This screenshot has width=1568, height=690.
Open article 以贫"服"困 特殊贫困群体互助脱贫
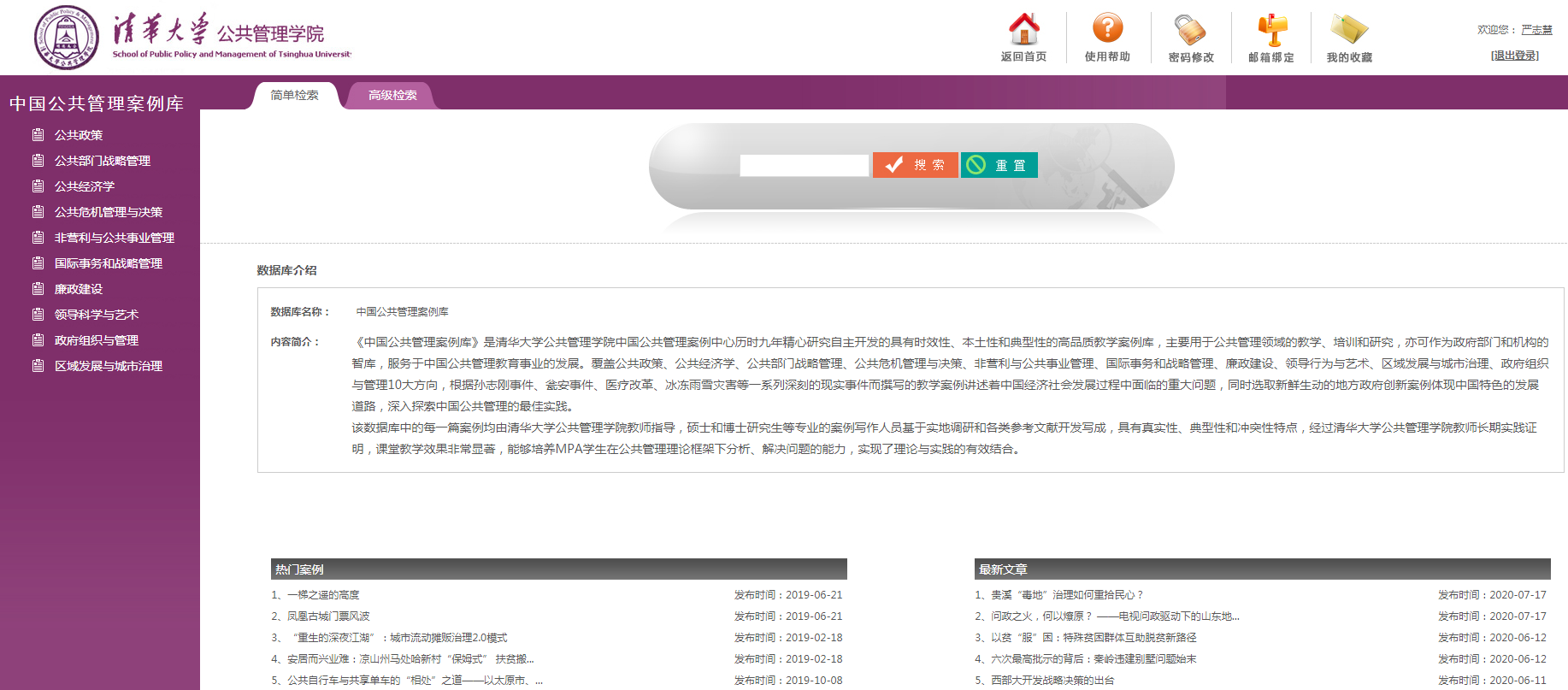pos(1093,638)
